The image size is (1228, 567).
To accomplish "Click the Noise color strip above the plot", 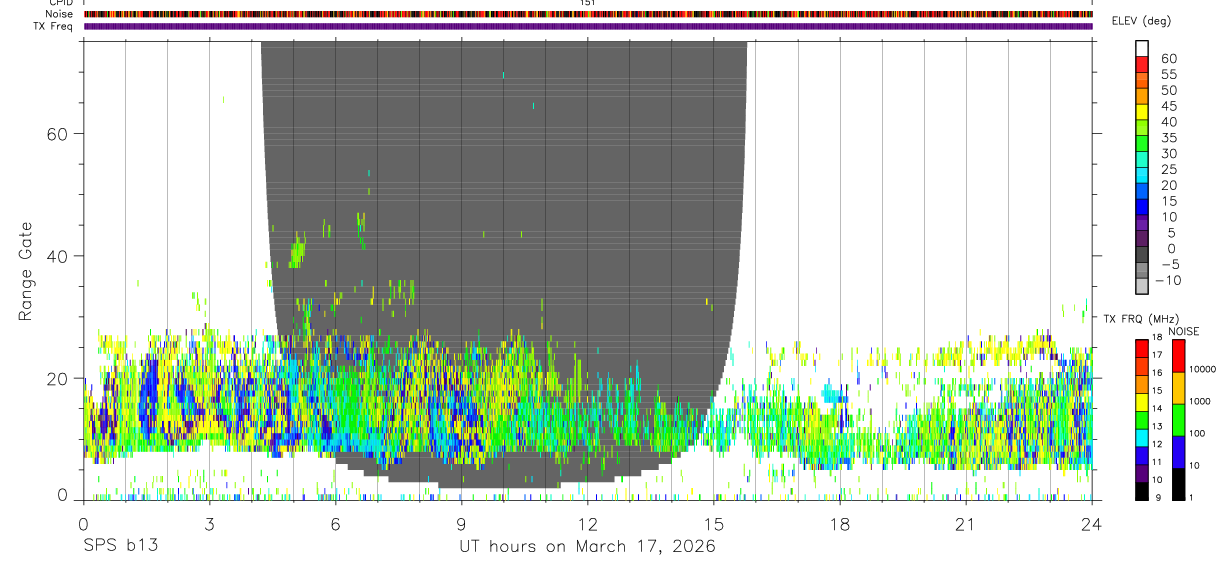I will click(588, 14).
